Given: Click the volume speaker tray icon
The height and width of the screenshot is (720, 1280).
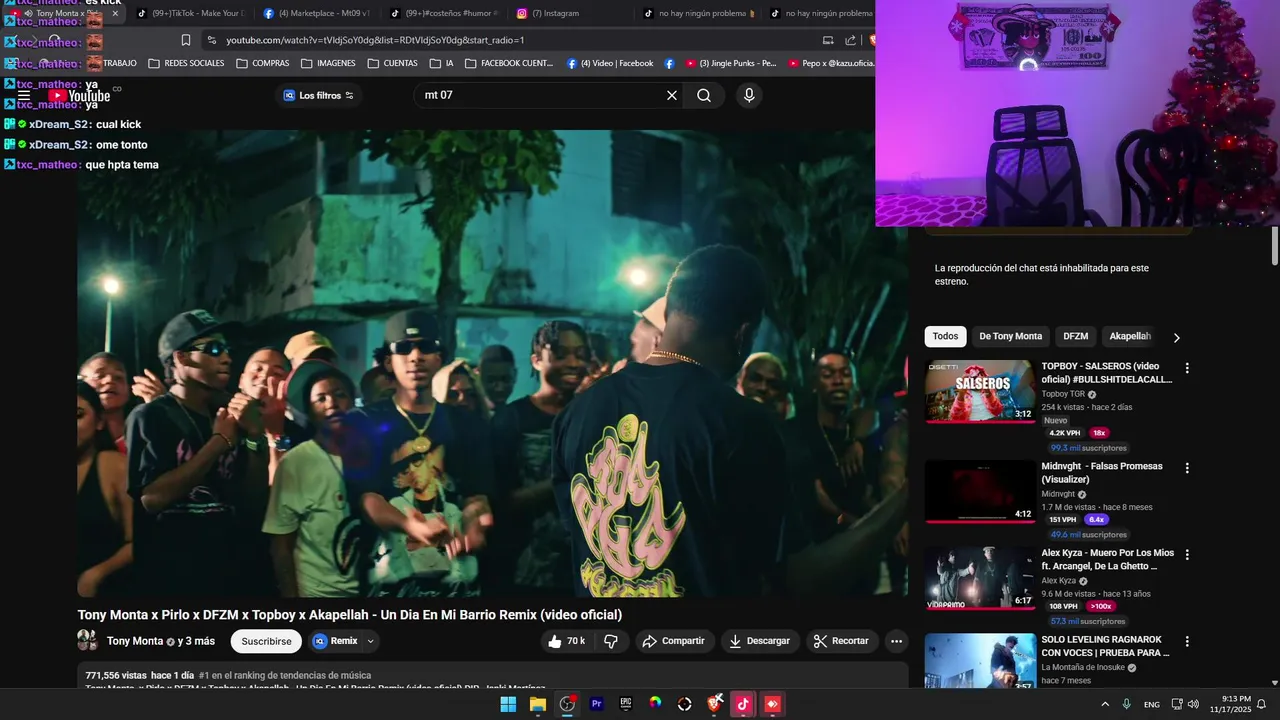Looking at the screenshot, I should point(1193,704).
